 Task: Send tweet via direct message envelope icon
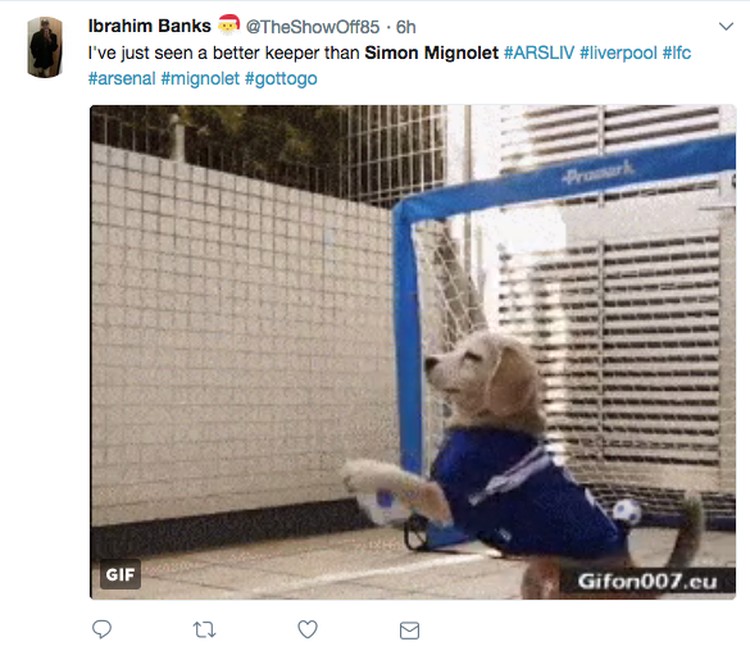click(409, 630)
